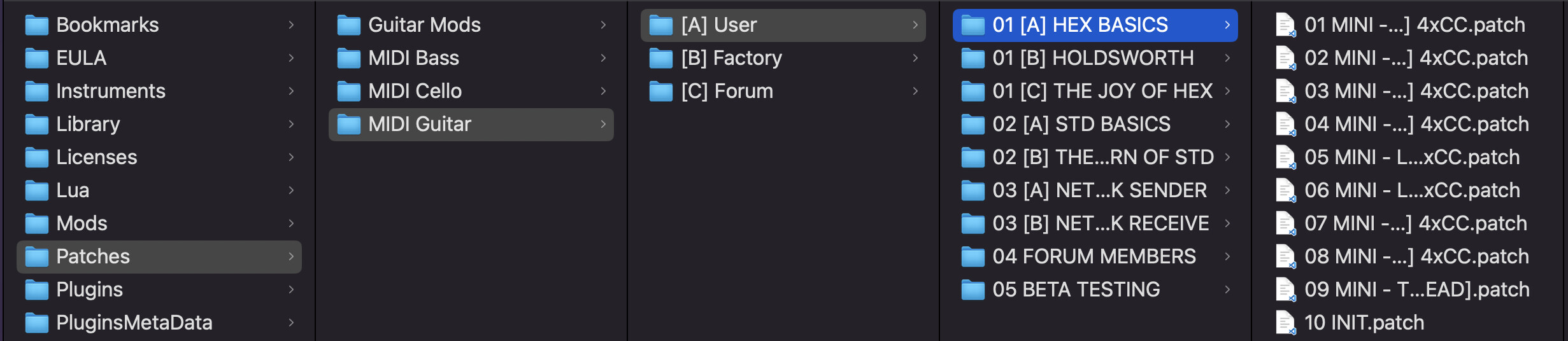Viewport: 1568px width, 341px height.
Task: Select the 02 [A] STD BASICS folder
Action: [1095, 124]
